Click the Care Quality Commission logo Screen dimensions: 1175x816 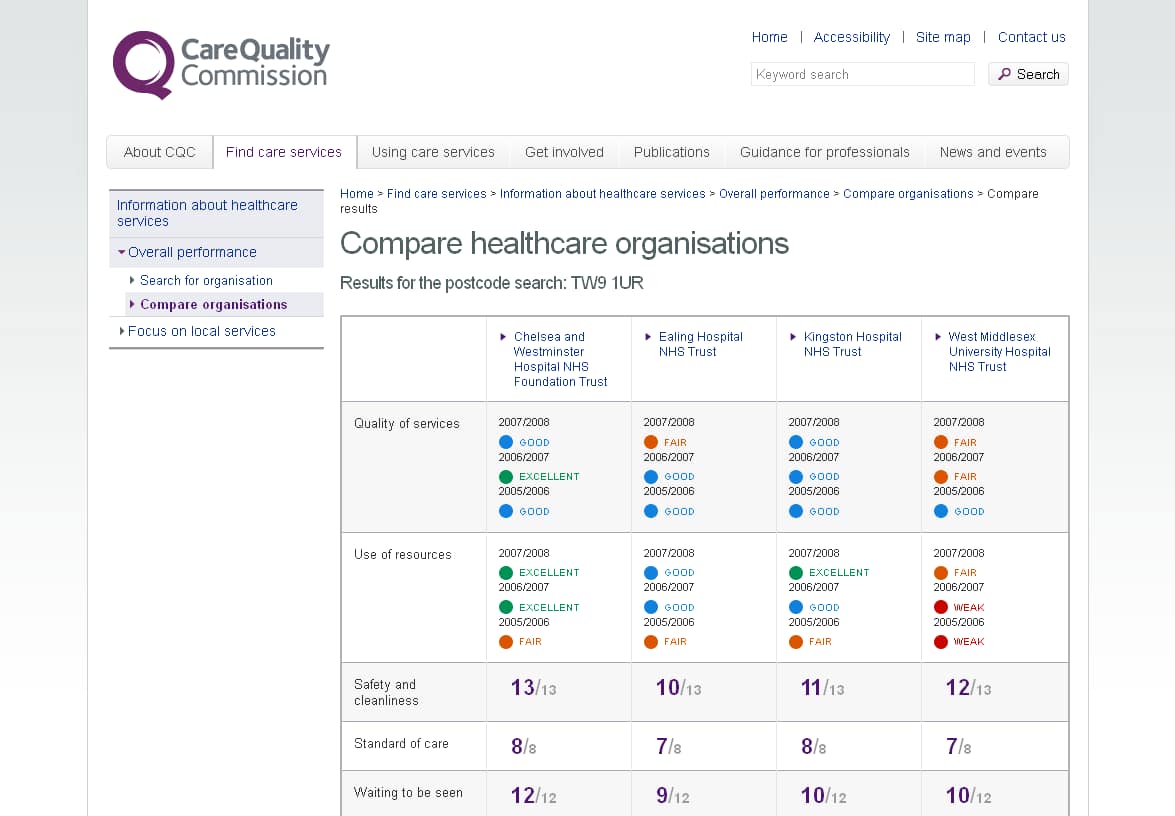point(221,65)
